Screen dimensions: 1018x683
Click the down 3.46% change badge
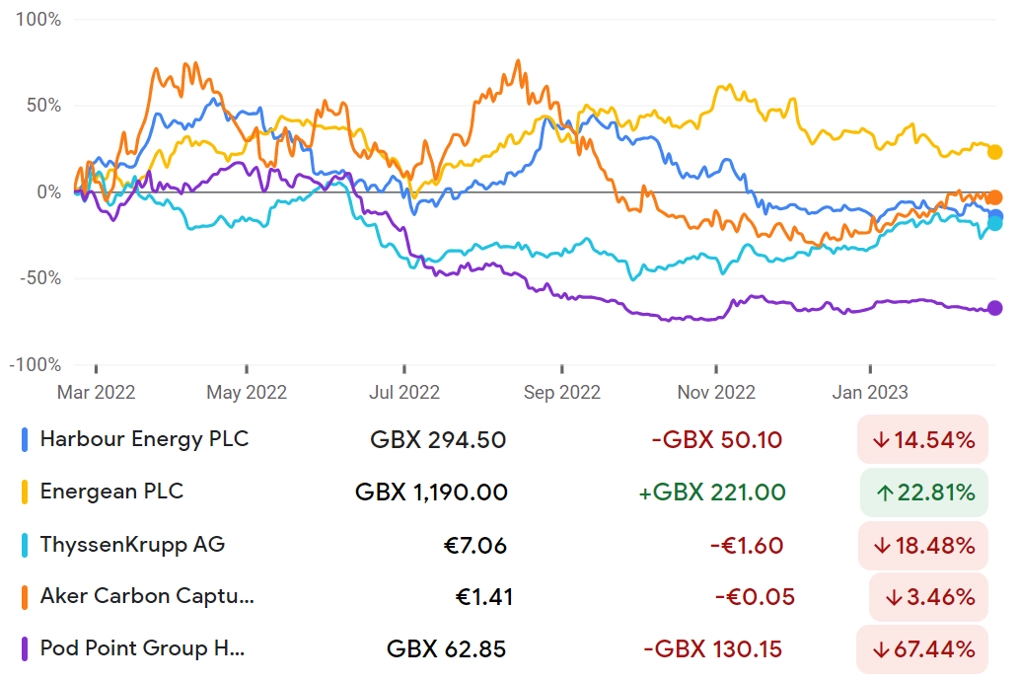928,597
